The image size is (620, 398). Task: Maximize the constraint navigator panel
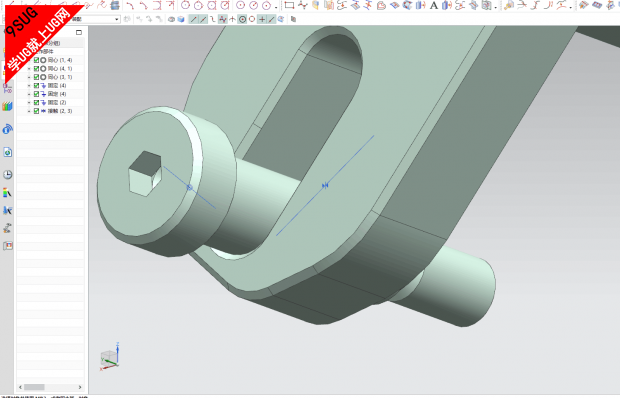tap(79, 32)
